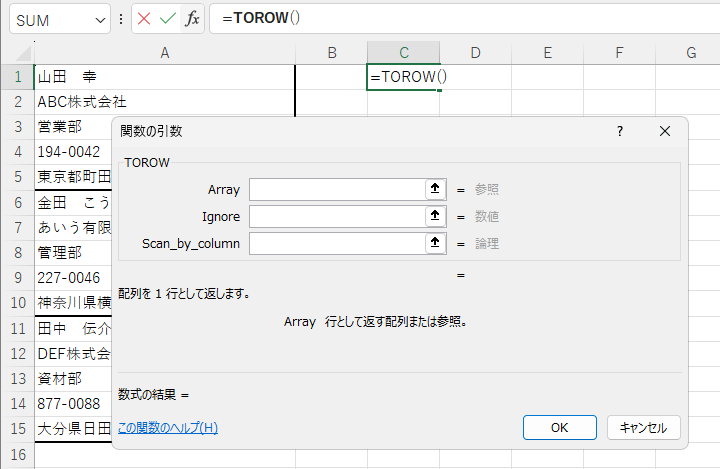Click cell containing 877-0088
Viewport: 720px width, 469px height.
coord(73,404)
